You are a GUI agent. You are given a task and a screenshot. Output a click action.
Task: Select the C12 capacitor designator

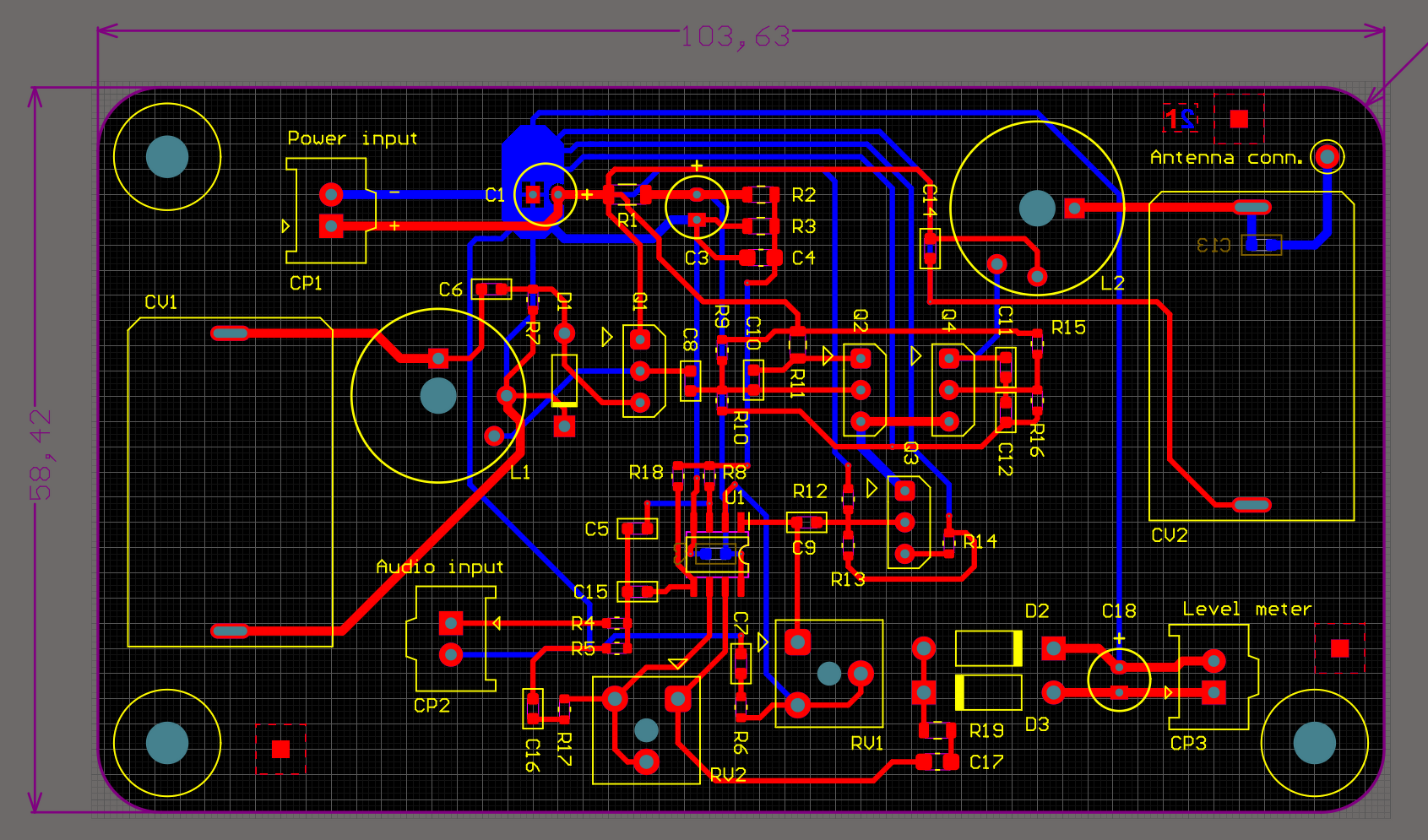point(1005,459)
